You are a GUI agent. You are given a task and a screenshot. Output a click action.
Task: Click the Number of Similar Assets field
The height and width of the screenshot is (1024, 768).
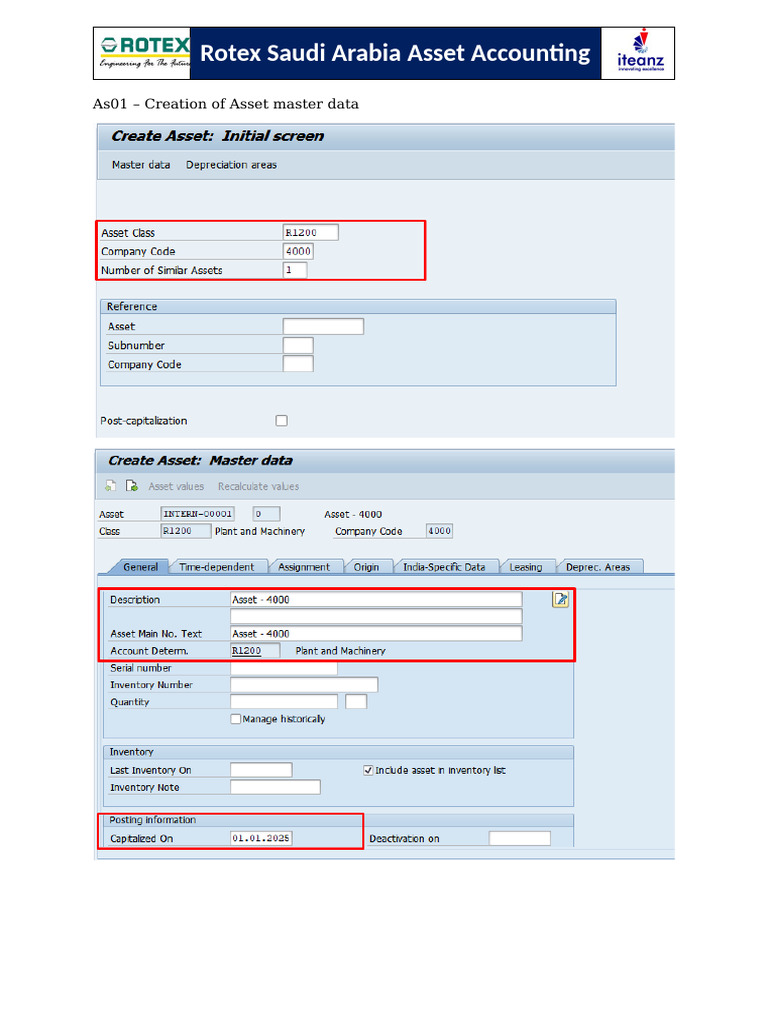pyautogui.click(x=295, y=270)
